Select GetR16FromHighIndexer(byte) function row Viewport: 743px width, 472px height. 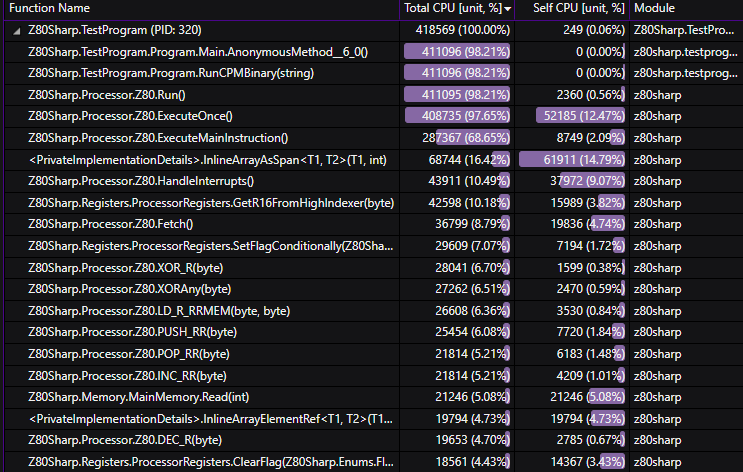[x=372, y=203]
